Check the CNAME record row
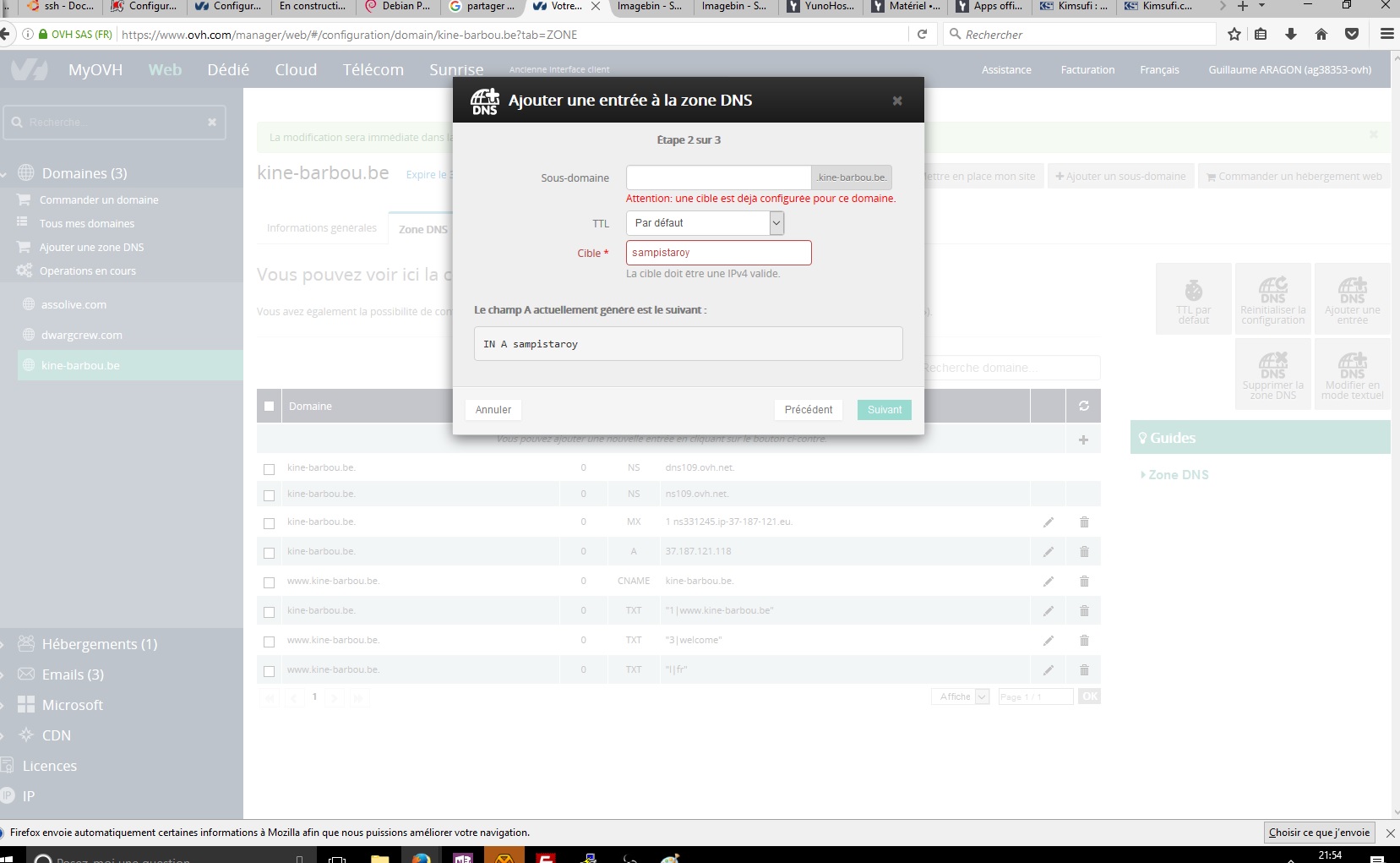 [x=269, y=582]
